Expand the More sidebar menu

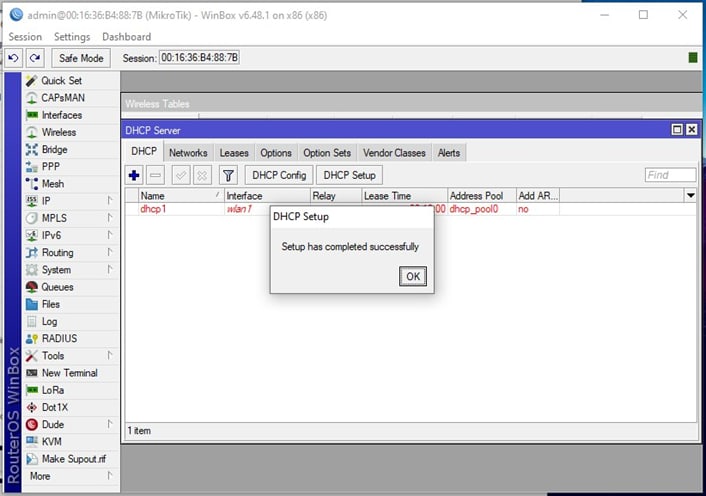coord(70,476)
